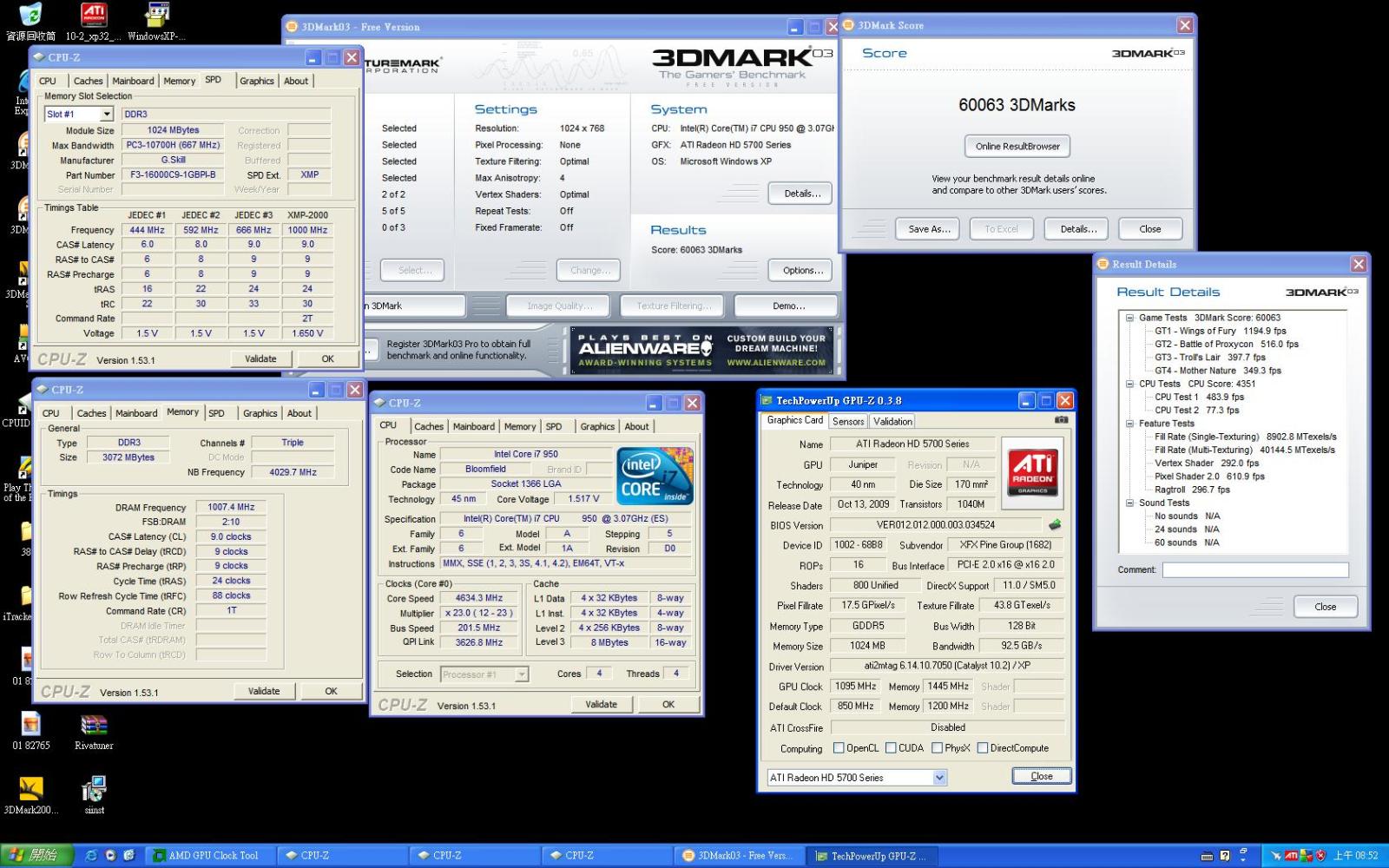The height and width of the screenshot is (868, 1389).
Task: Click the Close button in GPU-Z
Action: [x=1042, y=776]
